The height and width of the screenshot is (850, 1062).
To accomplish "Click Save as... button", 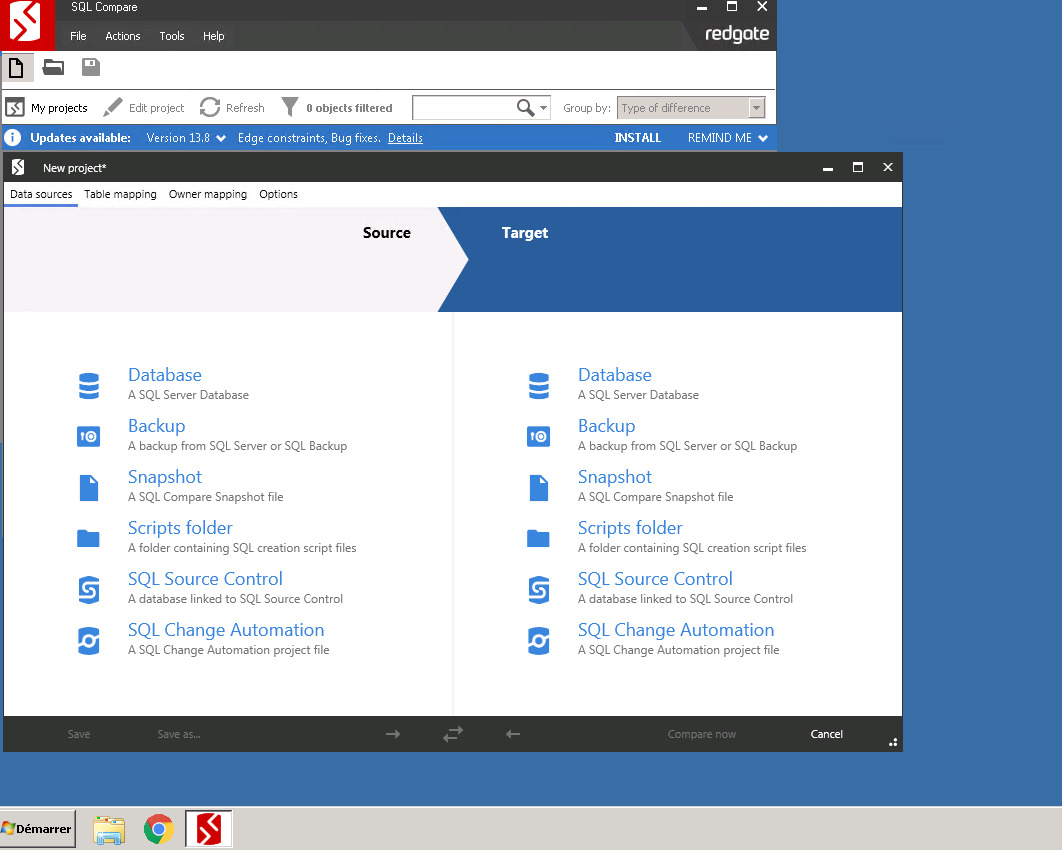I will [x=179, y=734].
